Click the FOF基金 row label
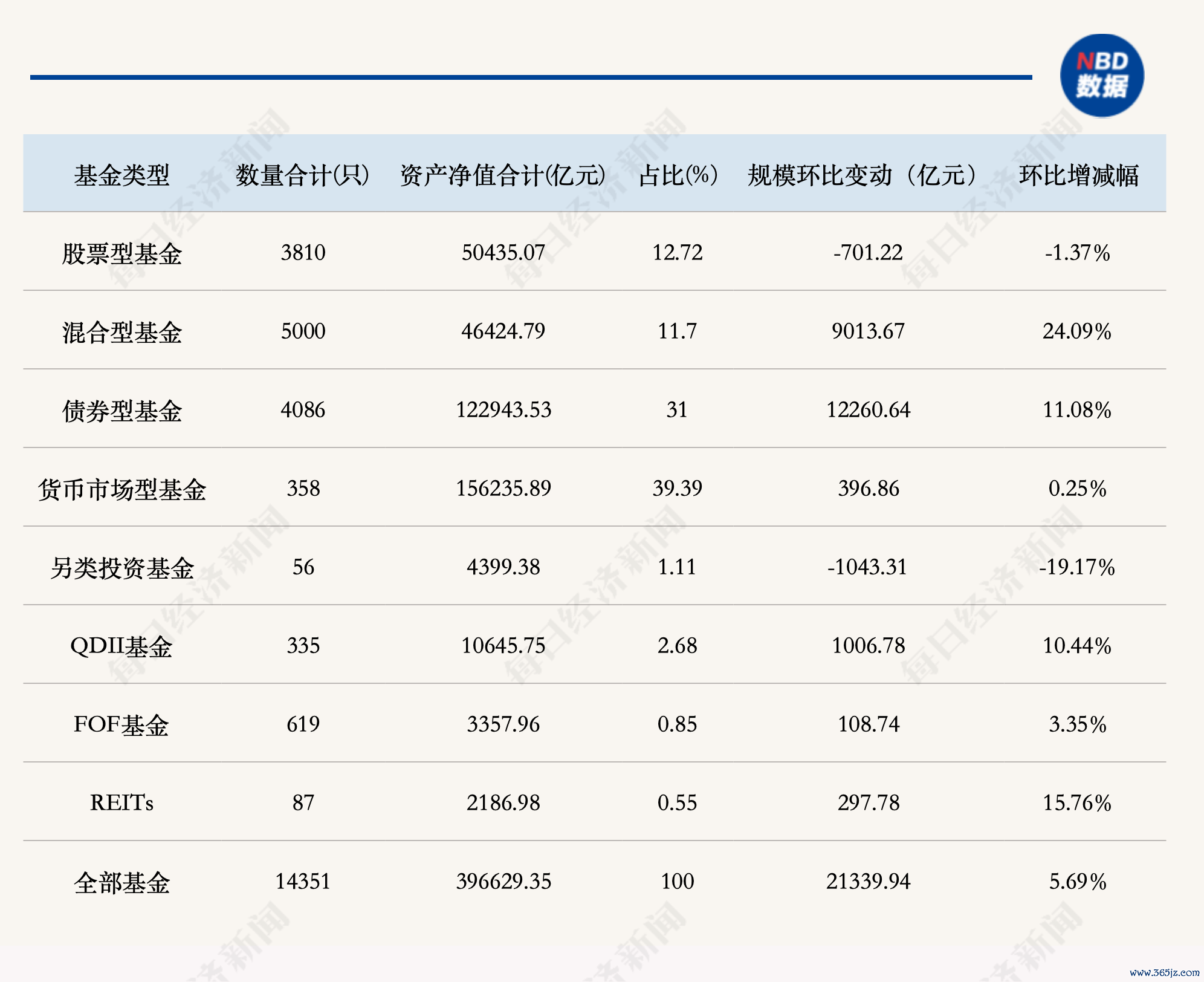The image size is (1204, 982). tap(122, 724)
